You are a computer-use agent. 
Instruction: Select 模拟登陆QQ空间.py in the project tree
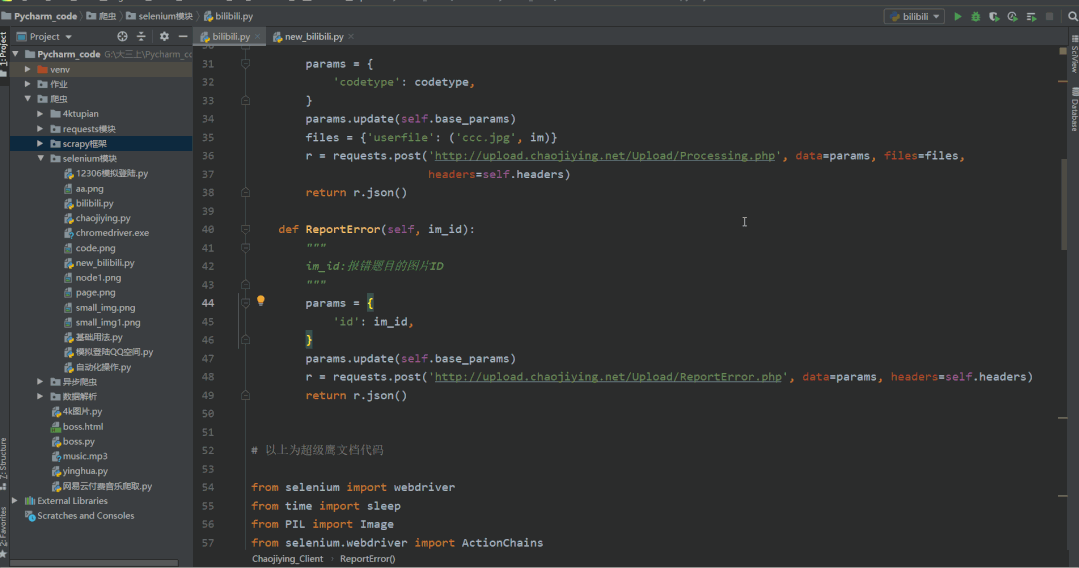114,352
